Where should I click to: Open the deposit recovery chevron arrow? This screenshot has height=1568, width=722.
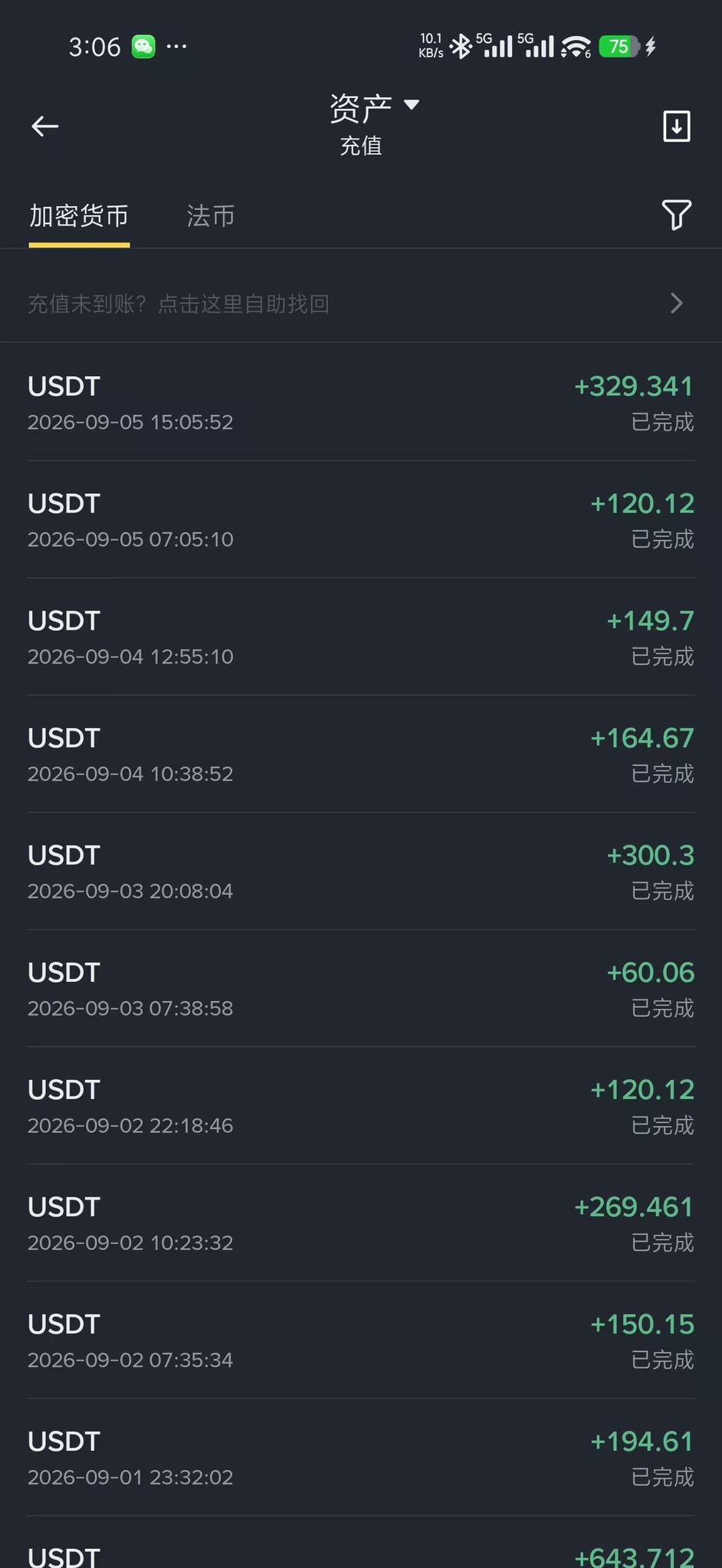677,303
